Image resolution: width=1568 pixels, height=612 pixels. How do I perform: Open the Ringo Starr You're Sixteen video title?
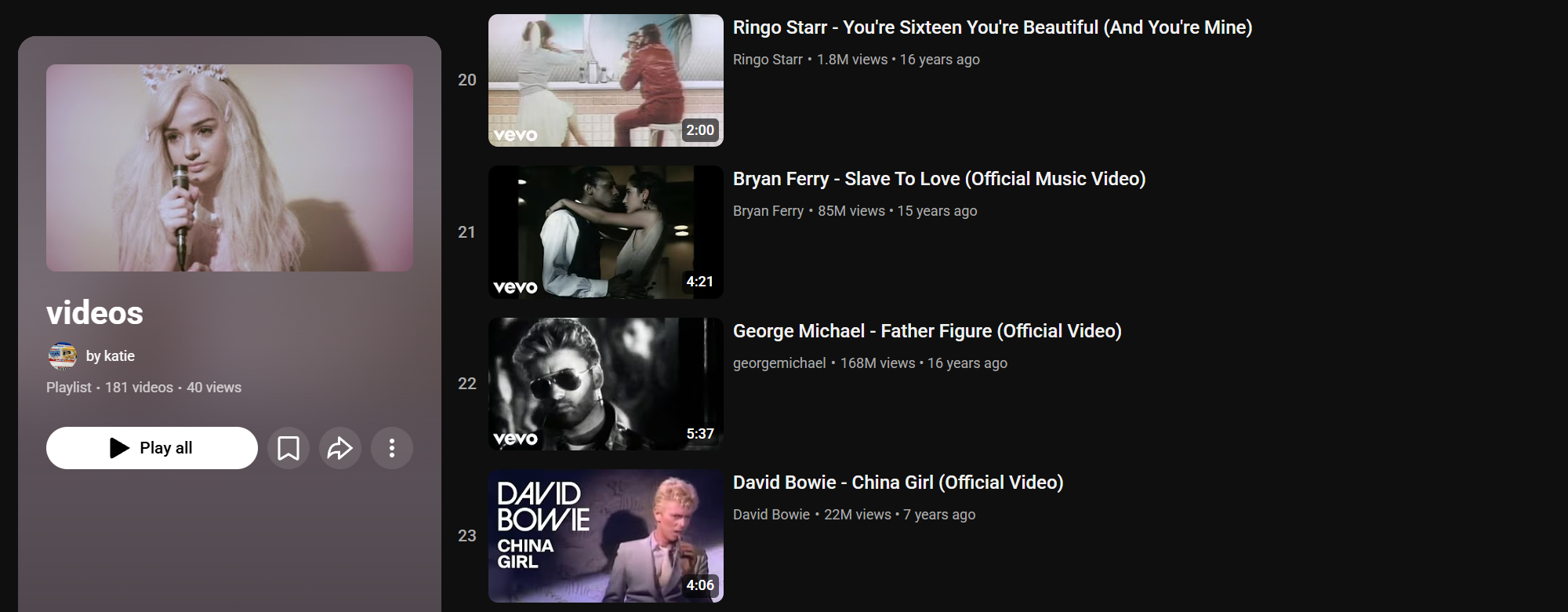[x=993, y=27]
